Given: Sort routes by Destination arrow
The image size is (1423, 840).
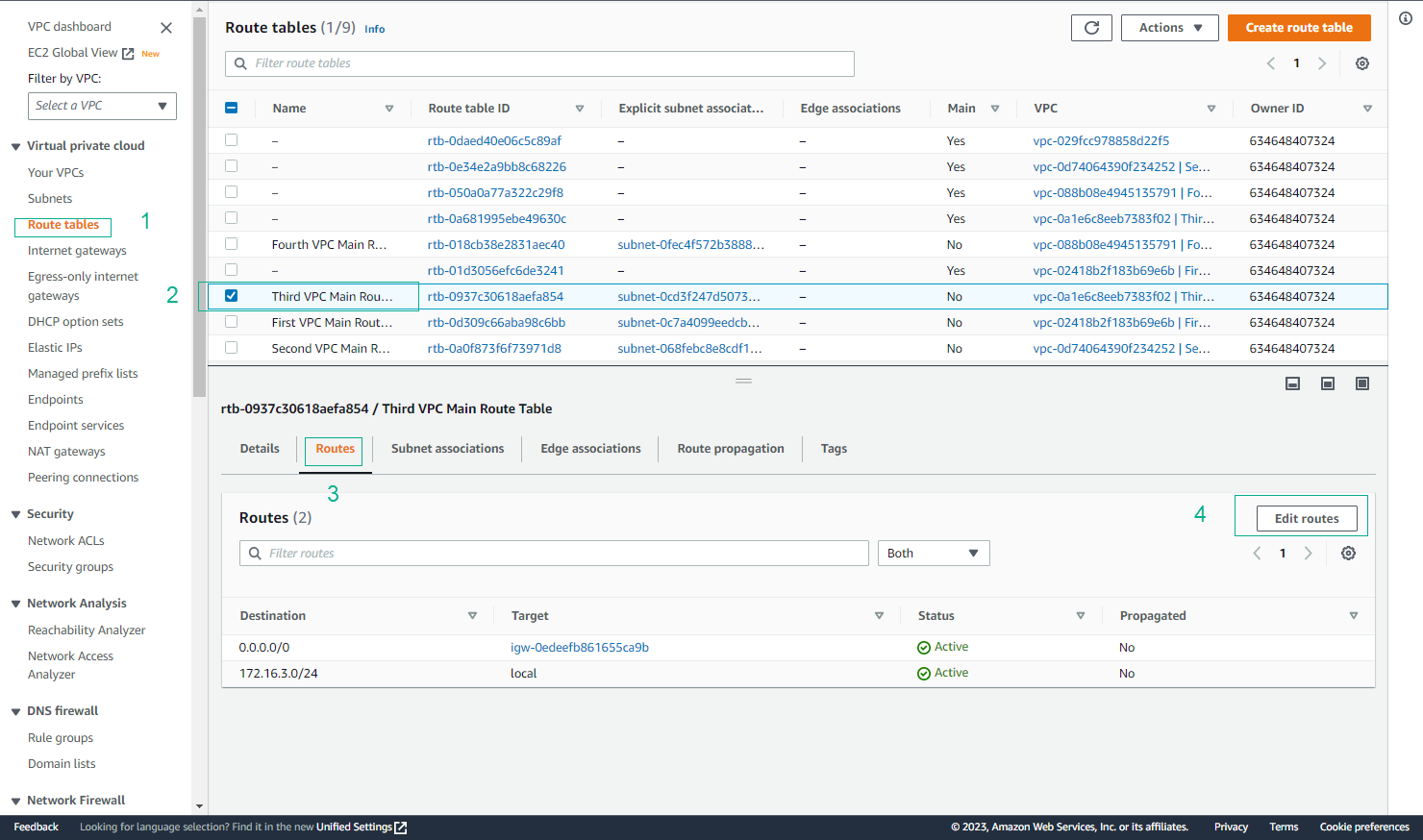Looking at the screenshot, I should 472,616.
